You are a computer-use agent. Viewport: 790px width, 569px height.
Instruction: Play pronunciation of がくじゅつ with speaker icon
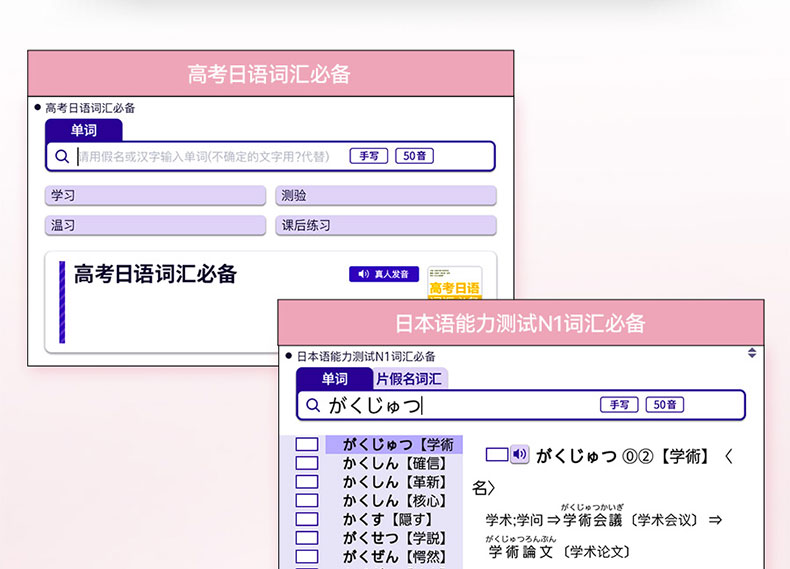(519, 454)
